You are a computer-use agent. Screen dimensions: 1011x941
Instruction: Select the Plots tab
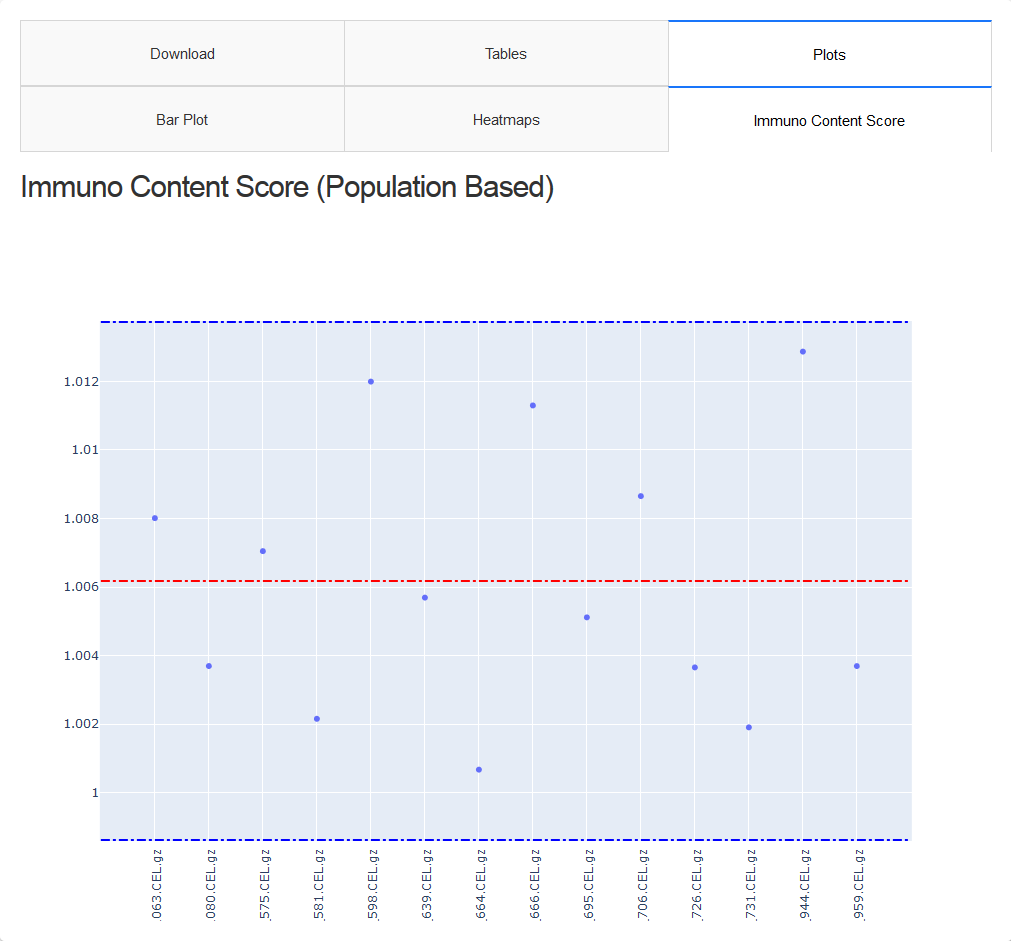(830, 54)
